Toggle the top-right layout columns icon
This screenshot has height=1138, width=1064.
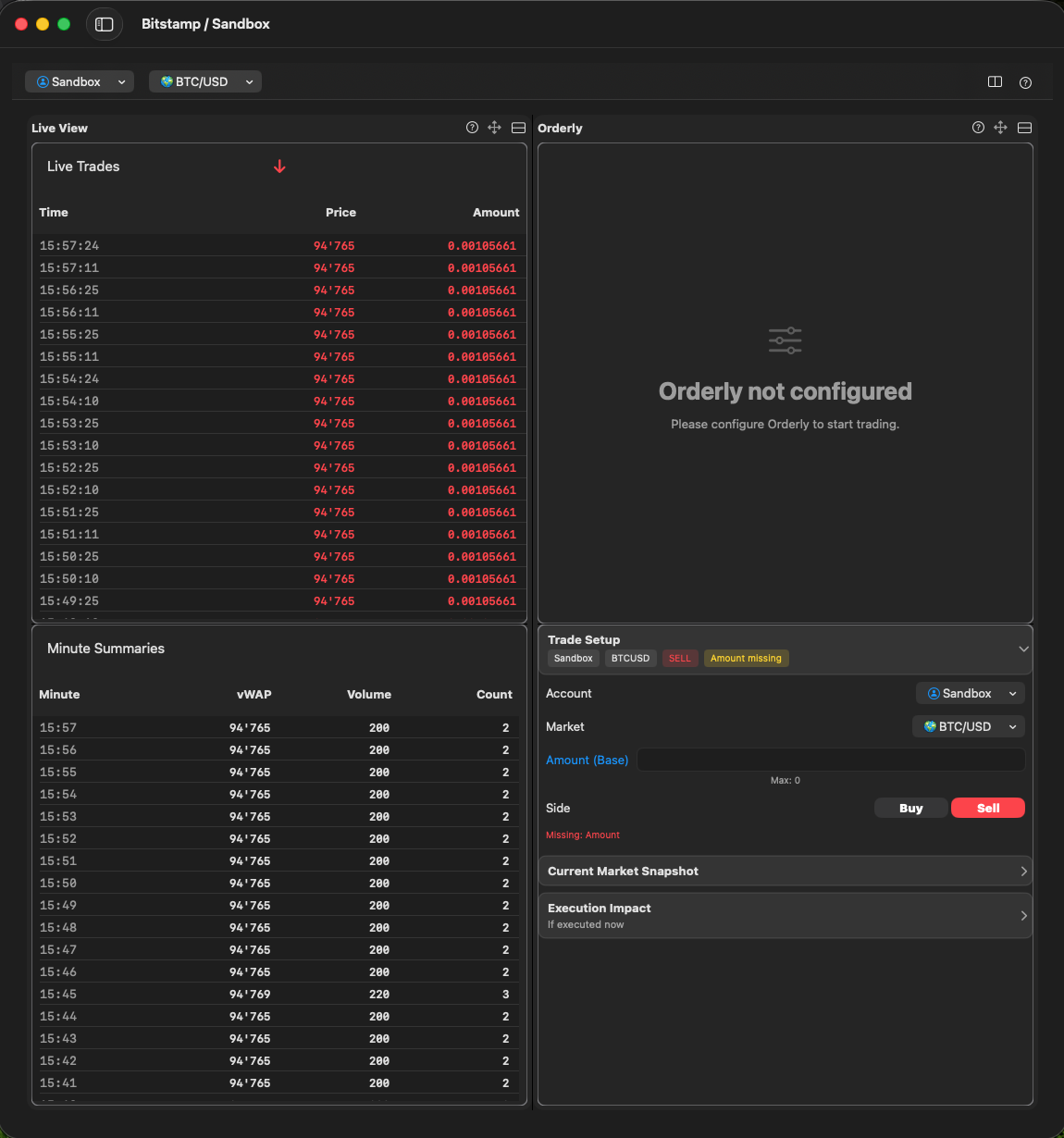tap(996, 82)
